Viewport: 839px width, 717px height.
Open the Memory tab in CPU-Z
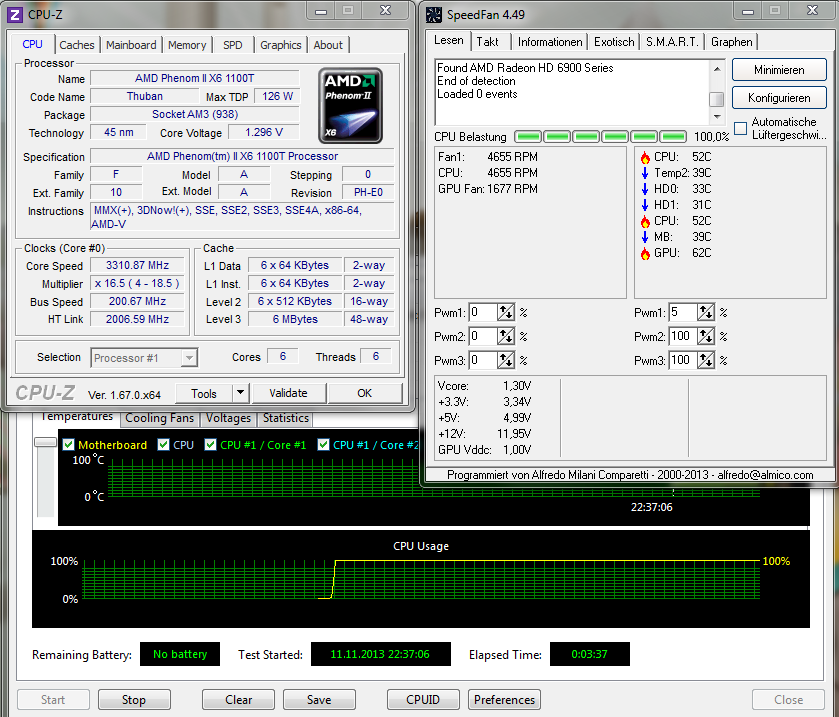tap(187, 45)
